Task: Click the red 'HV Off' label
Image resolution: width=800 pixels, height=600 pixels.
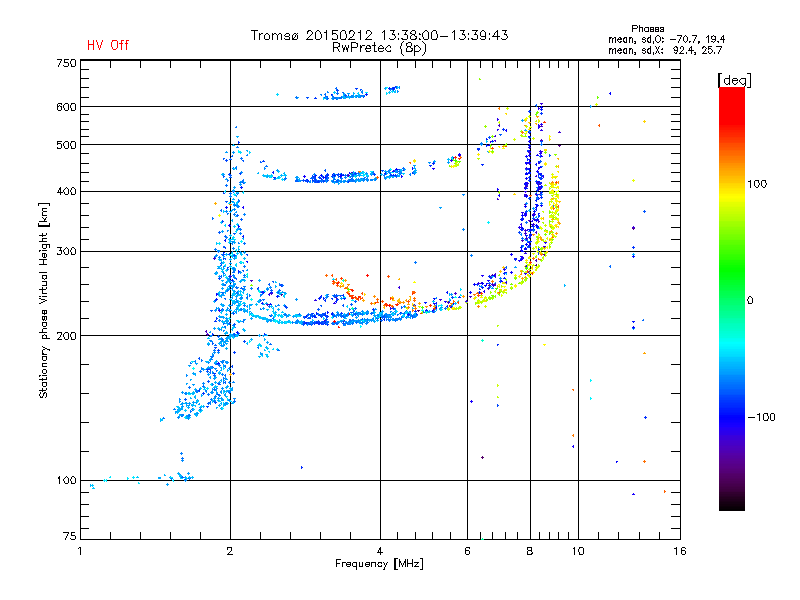Action: tap(108, 45)
